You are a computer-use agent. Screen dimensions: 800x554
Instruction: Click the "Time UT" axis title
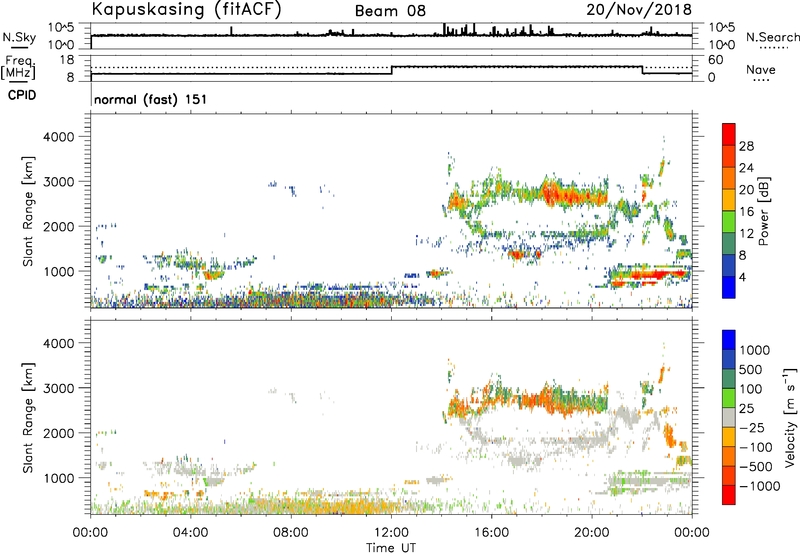pos(391,548)
